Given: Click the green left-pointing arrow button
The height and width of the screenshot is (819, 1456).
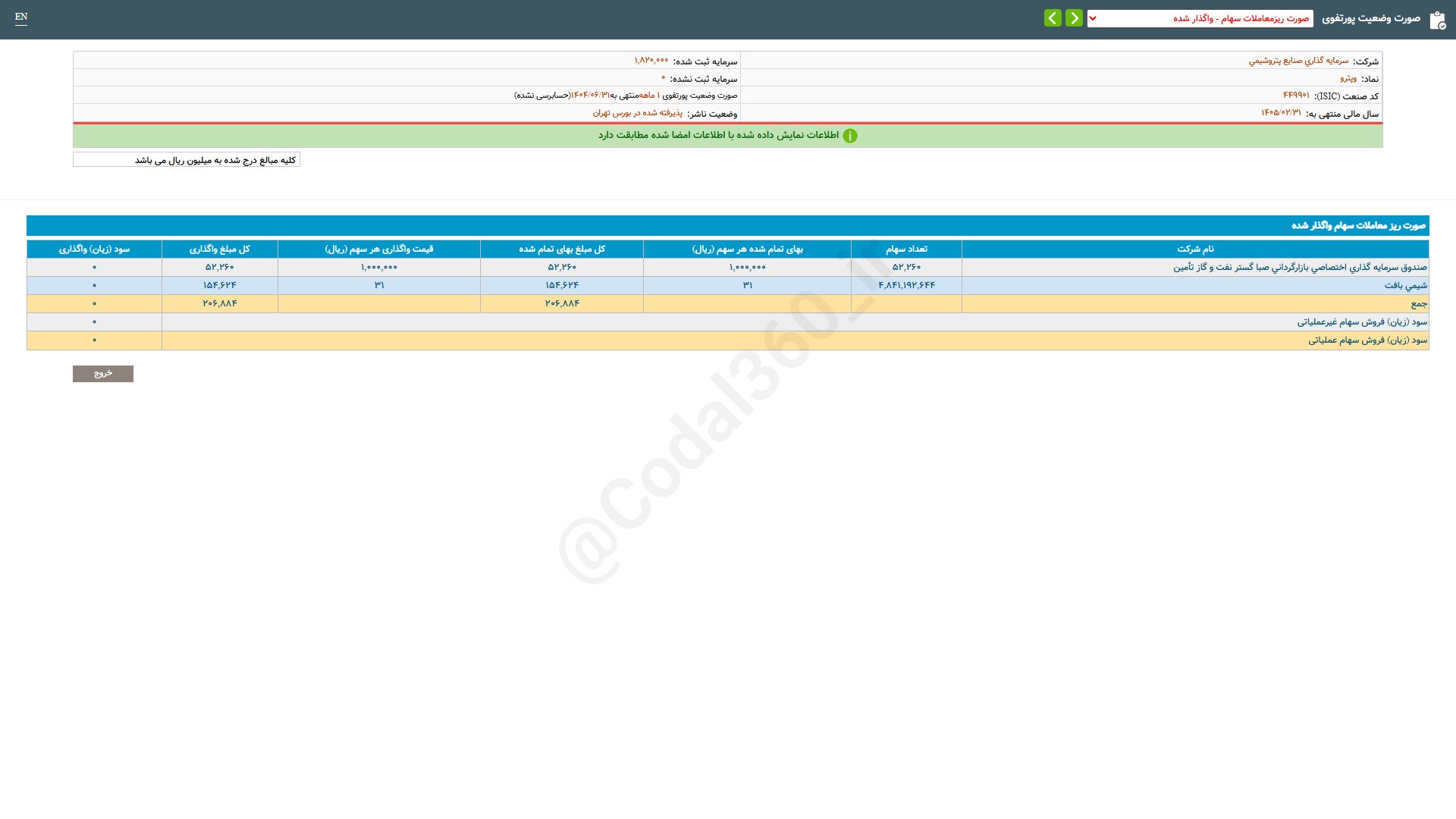Looking at the screenshot, I should tap(1053, 18).
